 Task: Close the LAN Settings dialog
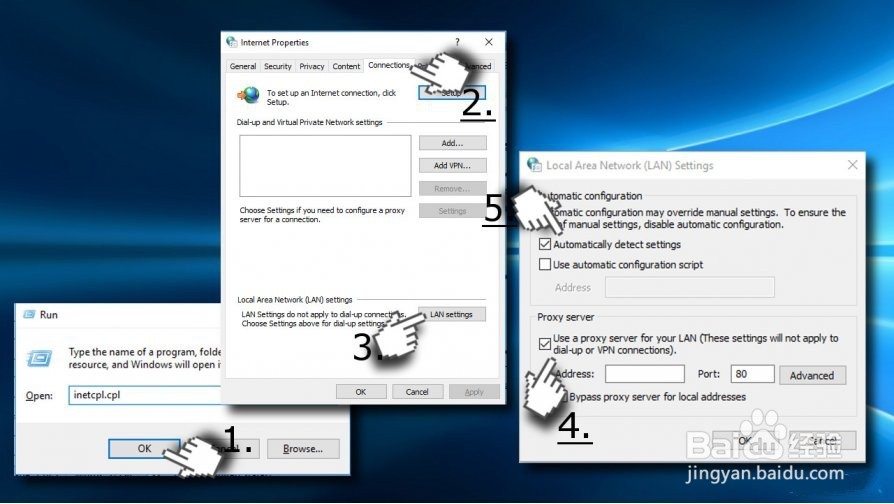pos(852,165)
